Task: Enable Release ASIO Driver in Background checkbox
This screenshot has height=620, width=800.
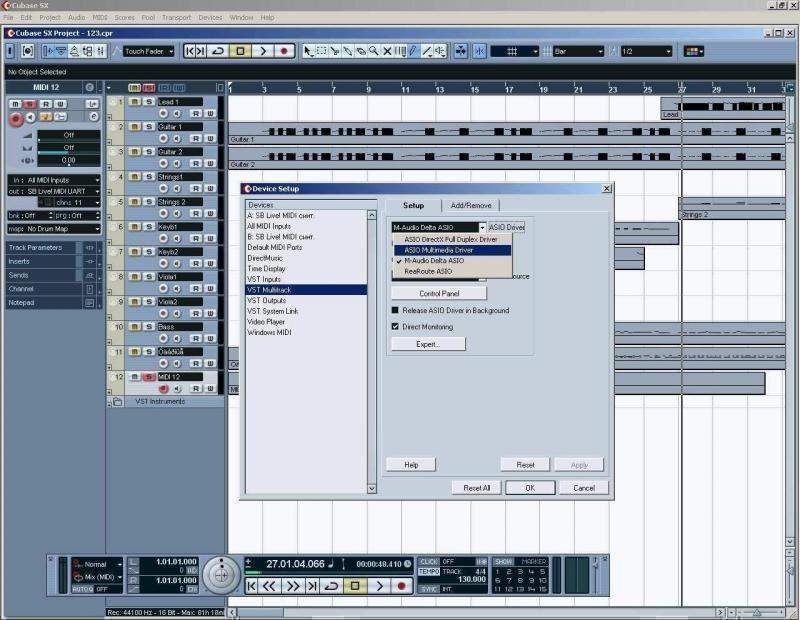Action: pyautogui.click(x=395, y=311)
